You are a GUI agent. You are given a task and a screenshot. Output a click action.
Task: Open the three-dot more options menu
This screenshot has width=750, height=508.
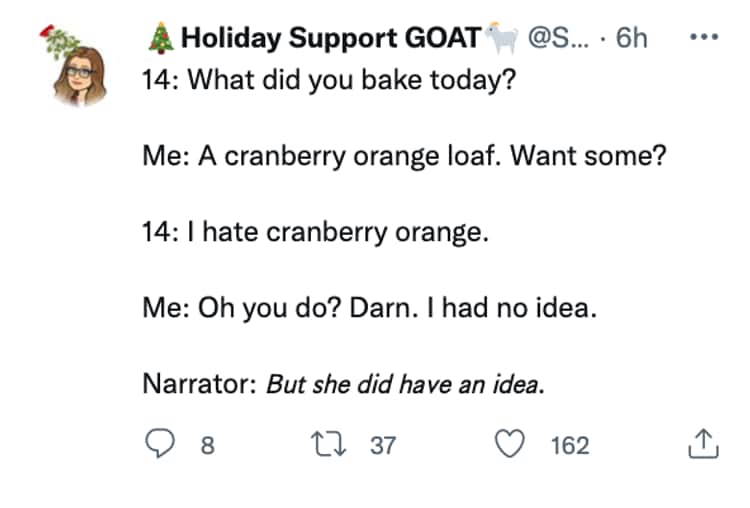pos(704,38)
